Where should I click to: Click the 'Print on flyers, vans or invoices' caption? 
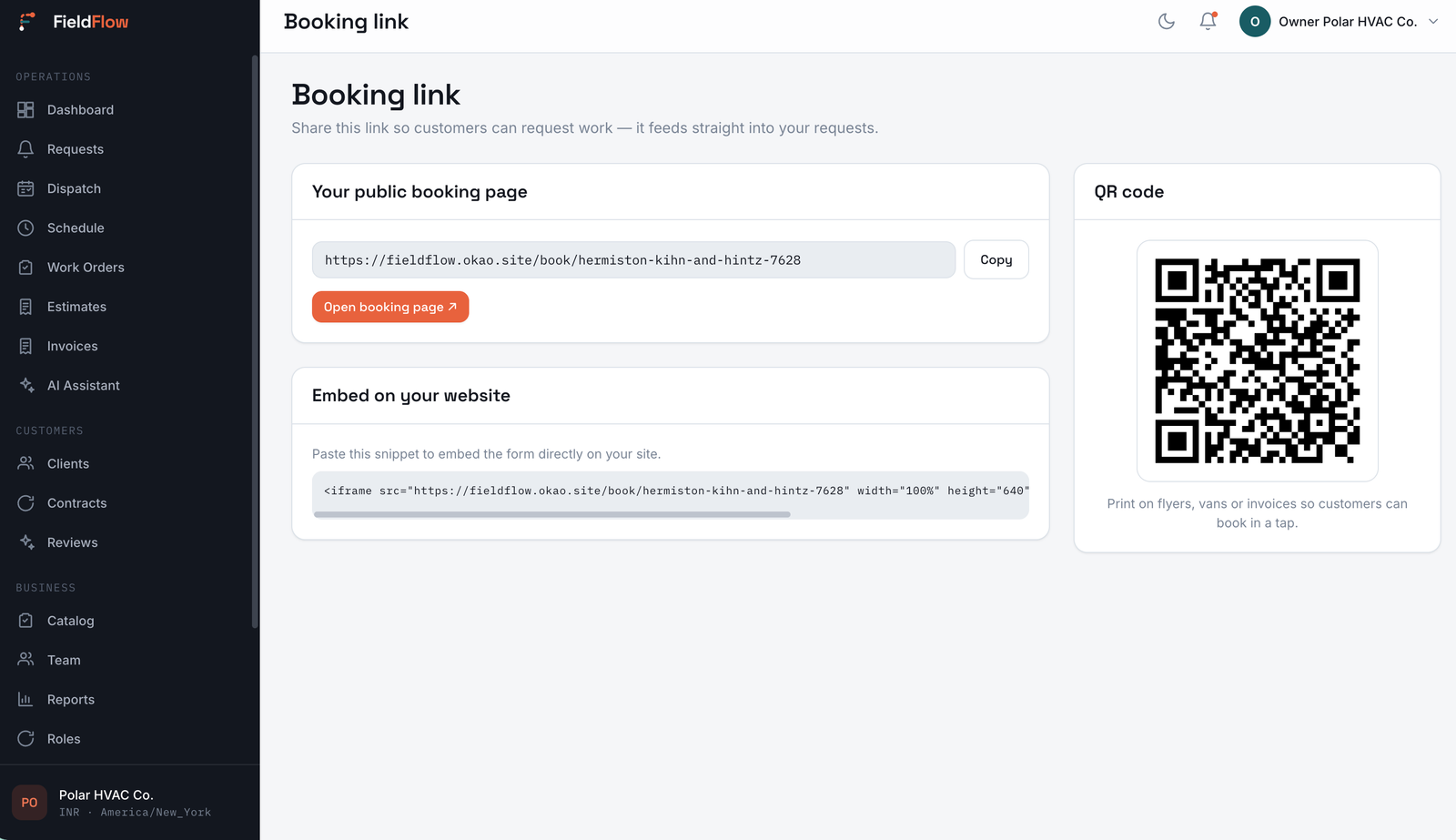coord(1258,513)
